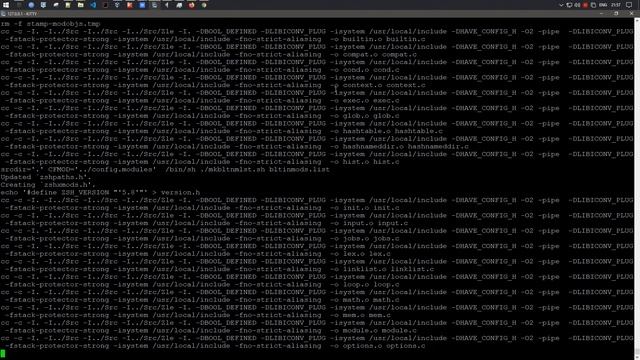
Task: Click 'context.o context.c' in the output
Action: pyautogui.click(x=384, y=85)
